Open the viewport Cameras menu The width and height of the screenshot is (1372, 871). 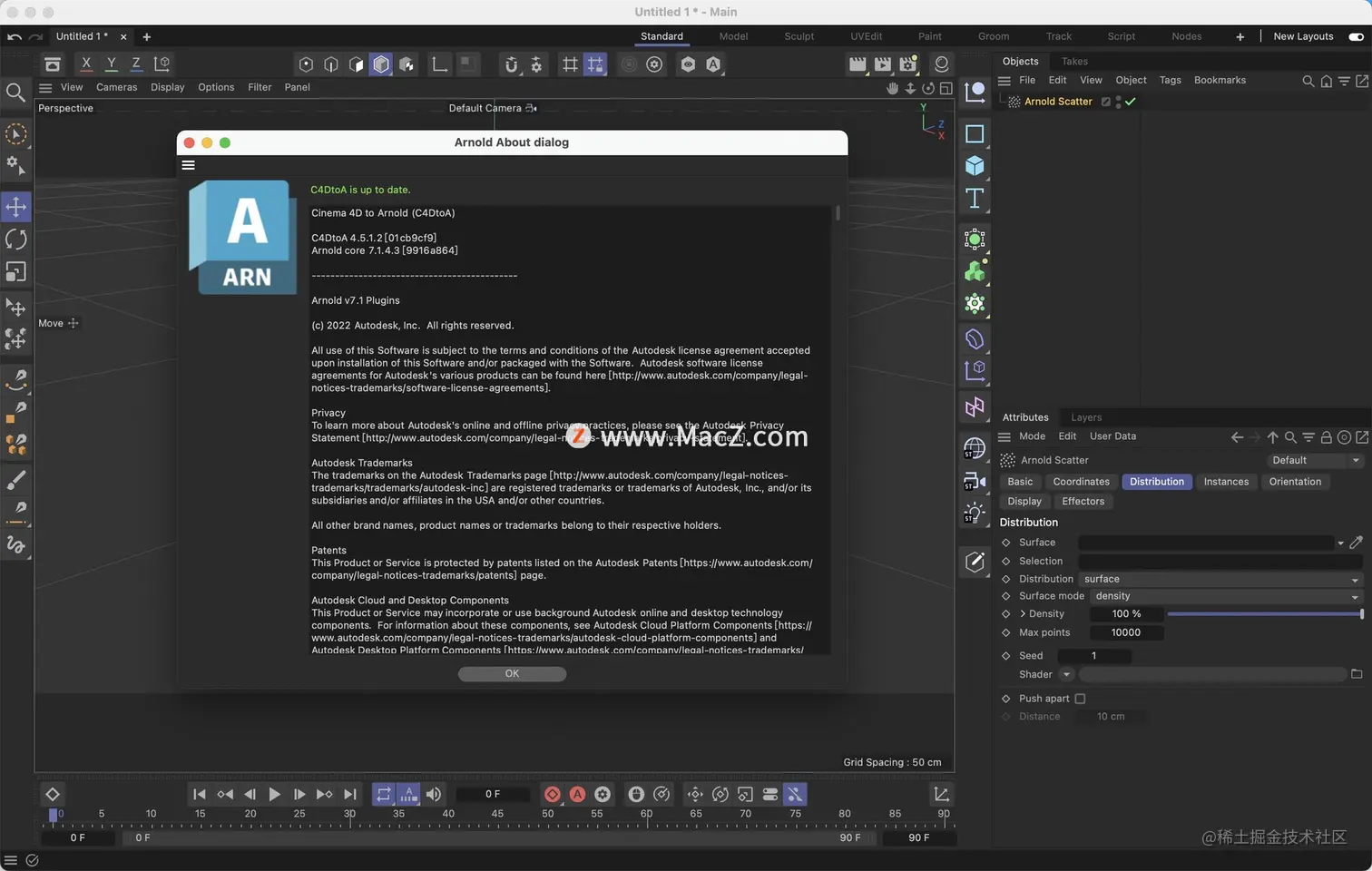117,87
